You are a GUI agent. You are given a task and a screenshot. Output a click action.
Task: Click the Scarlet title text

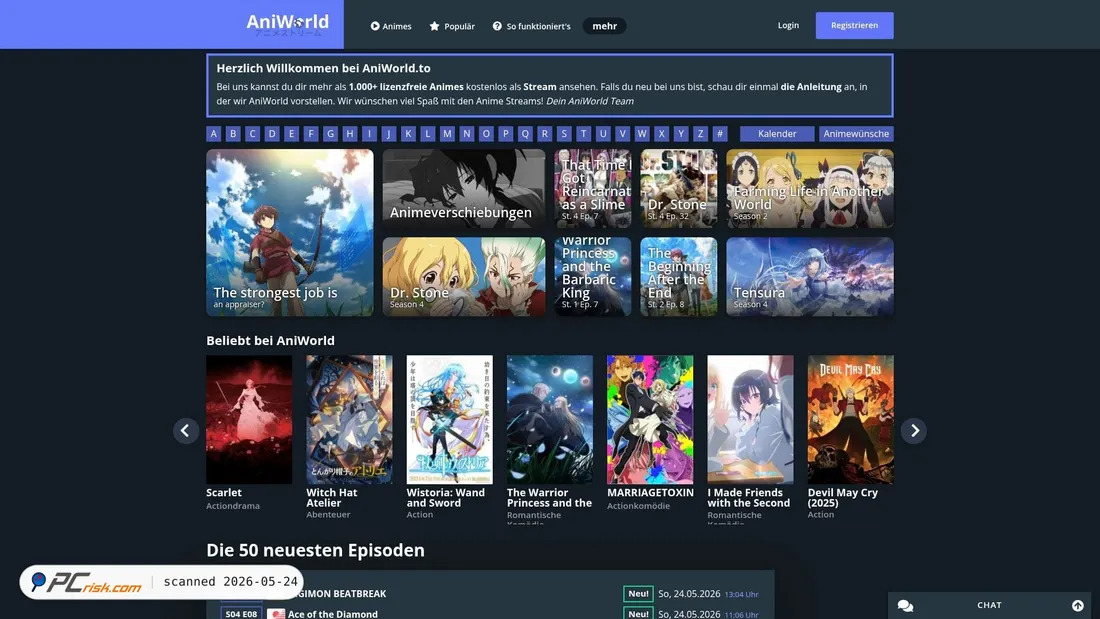click(224, 493)
